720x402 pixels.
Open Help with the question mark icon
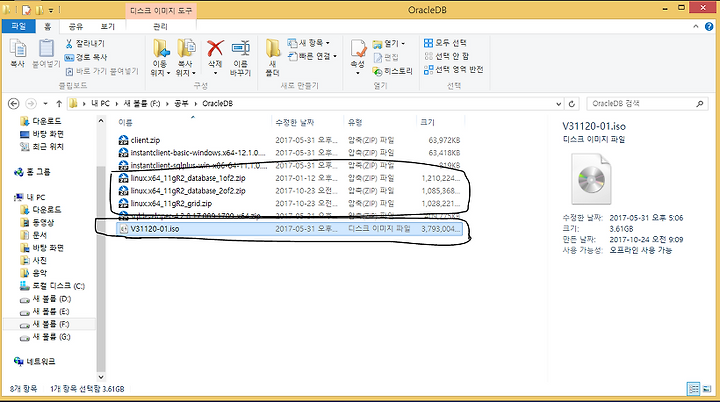[709, 27]
